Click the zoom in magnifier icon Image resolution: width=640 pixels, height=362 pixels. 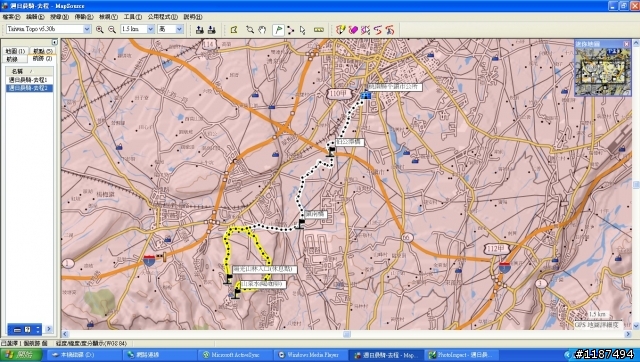coord(100,29)
